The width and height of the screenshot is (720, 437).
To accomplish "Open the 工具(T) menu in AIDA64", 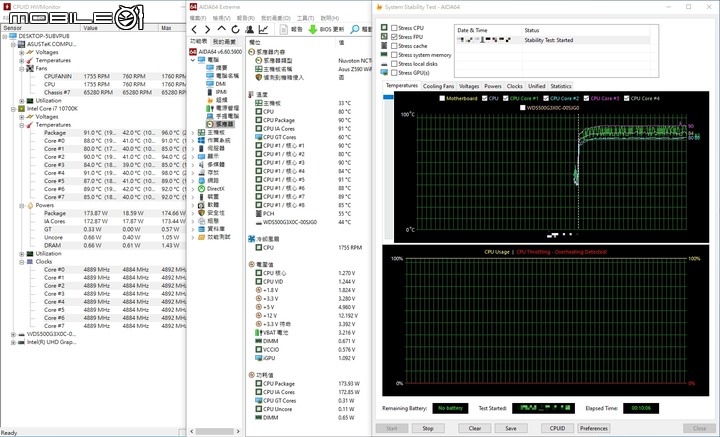I will click(x=305, y=18).
